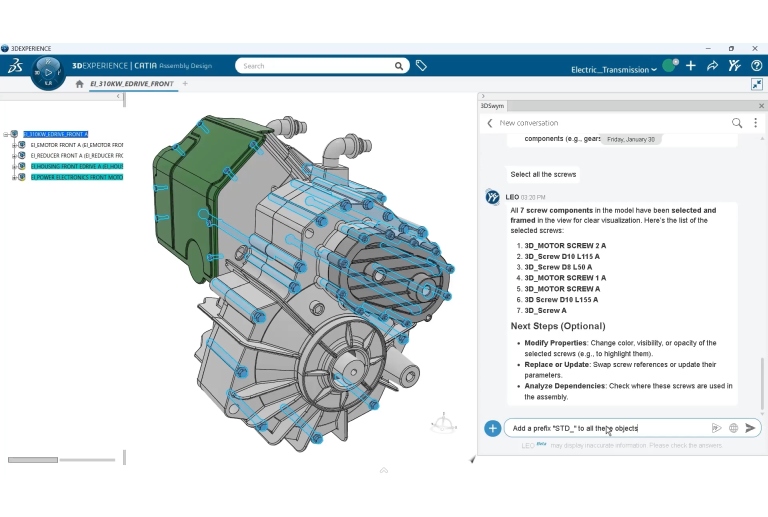
Task: Click the 'Replace or Update' bullet text
Action: [x=557, y=365]
